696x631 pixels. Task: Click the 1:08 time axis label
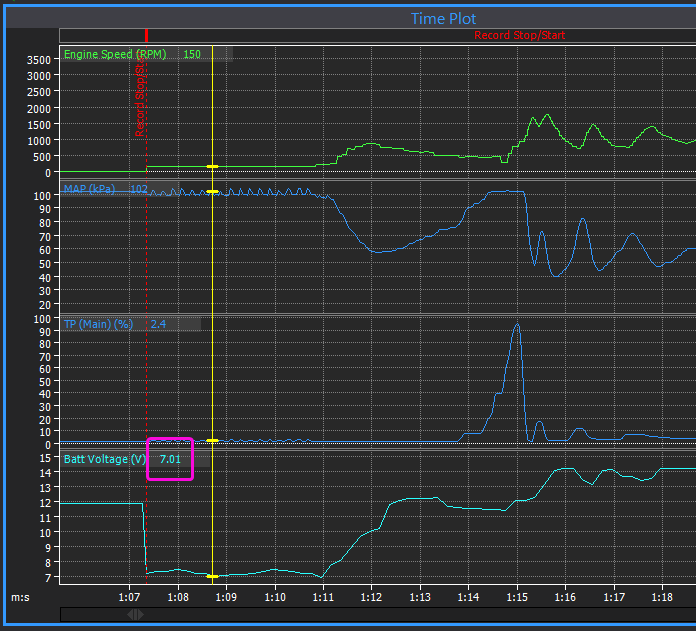pos(178,597)
